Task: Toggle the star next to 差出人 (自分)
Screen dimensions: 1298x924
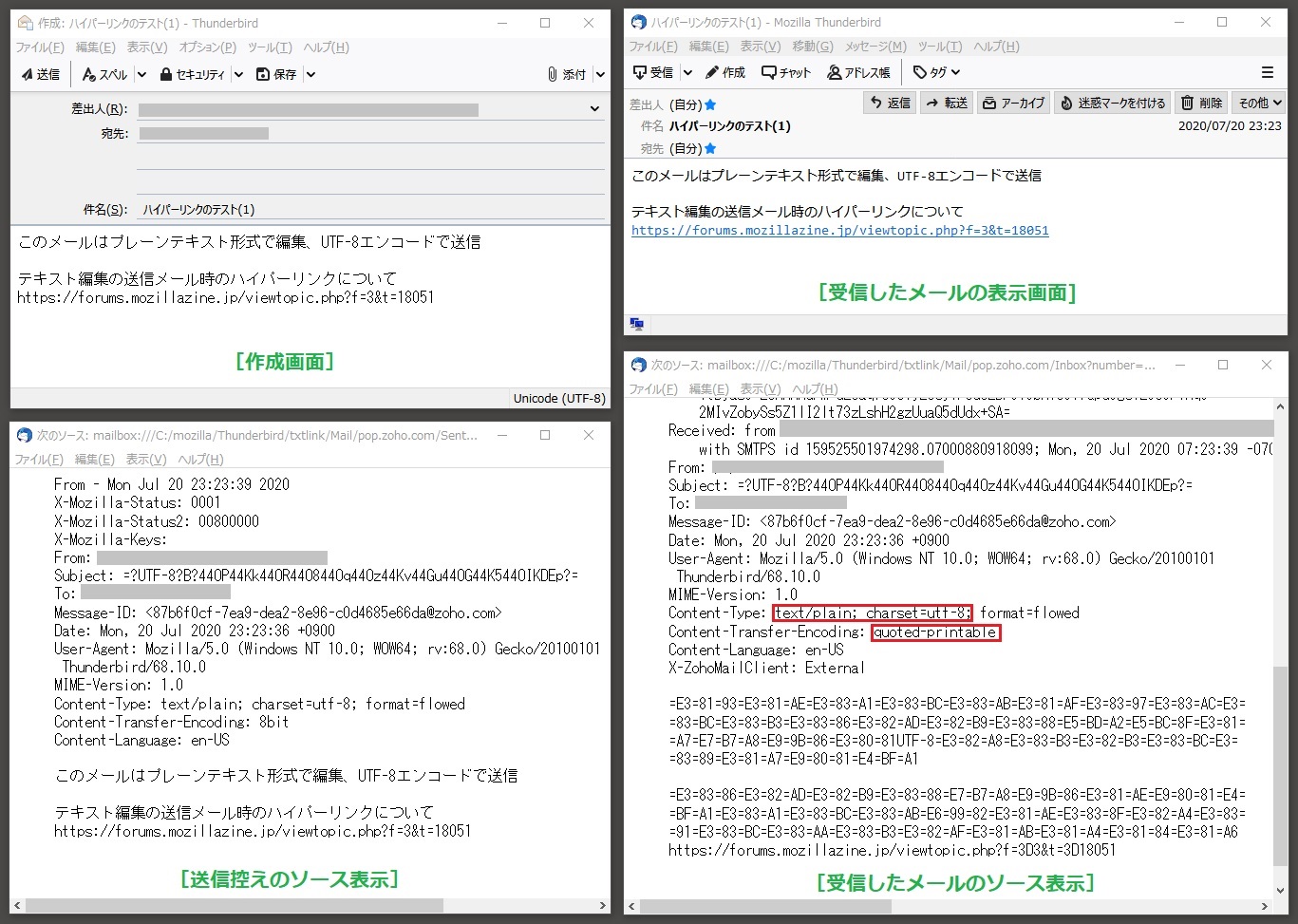Action: (710, 104)
